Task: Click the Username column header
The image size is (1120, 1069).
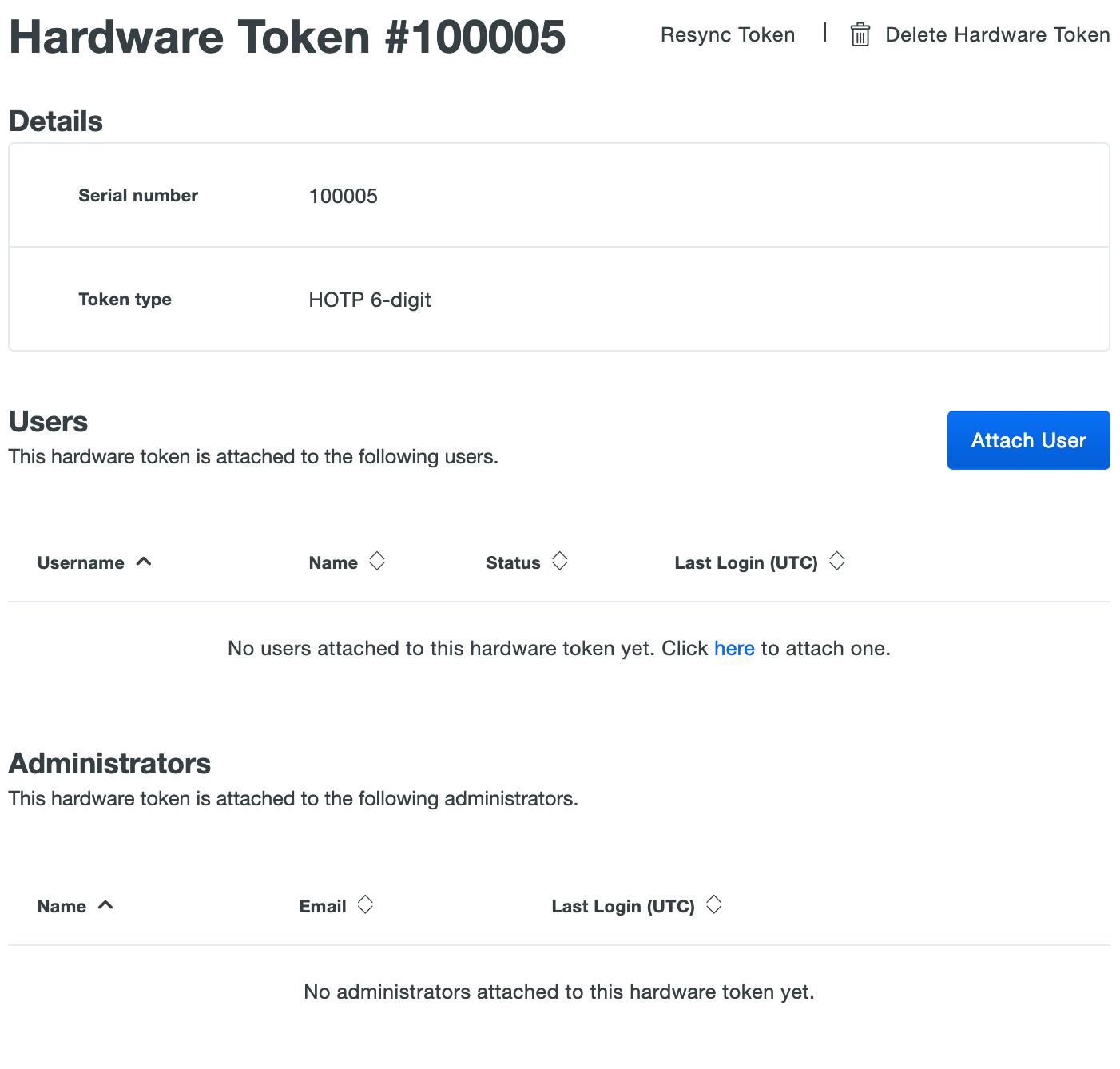Action: click(x=81, y=562)
